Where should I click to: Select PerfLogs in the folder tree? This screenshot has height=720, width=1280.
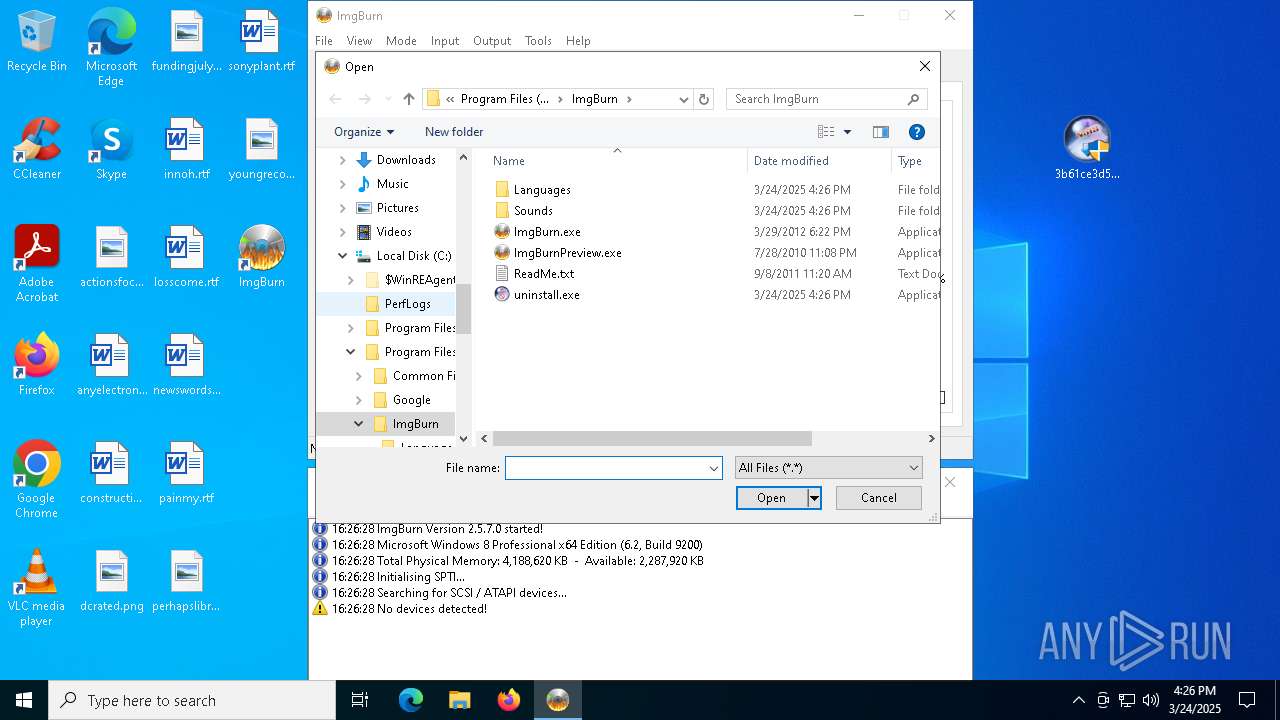coord(408,304)
